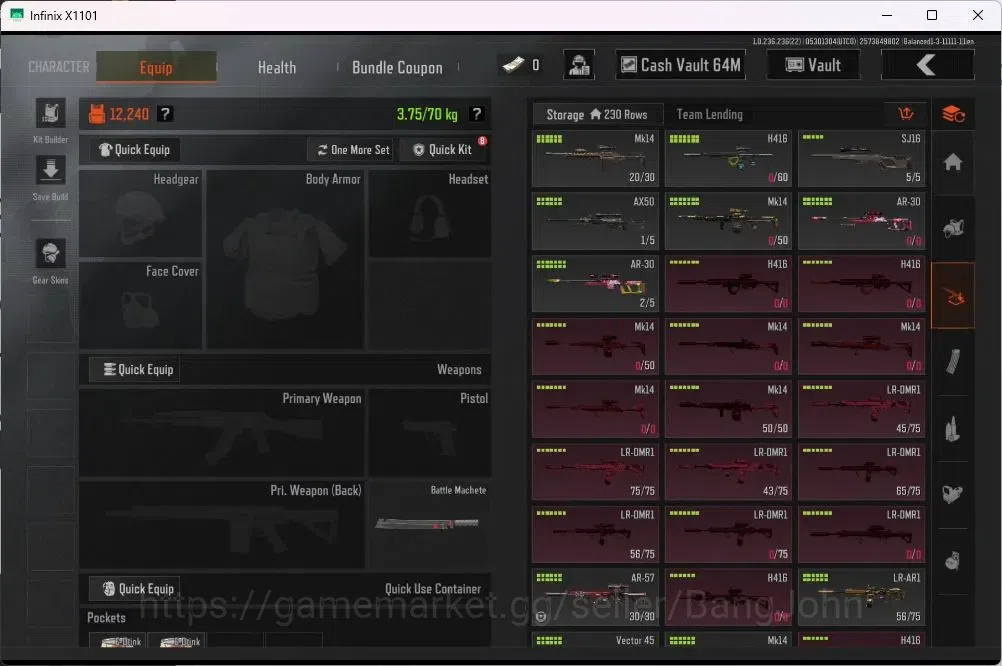Open the Health tab
Screen dimensions: 1002x666
coord(277,67)
